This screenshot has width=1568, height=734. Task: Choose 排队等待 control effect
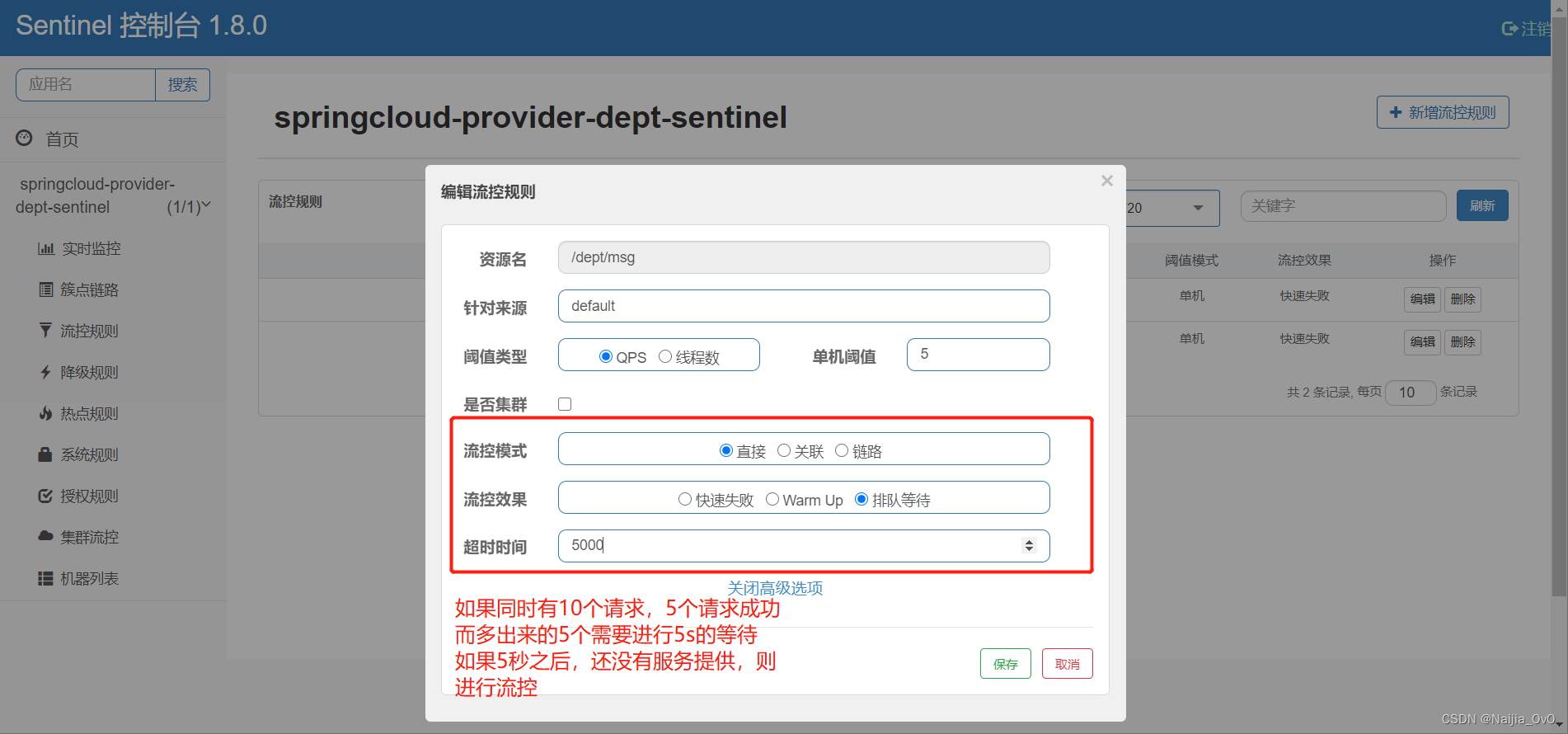pyautogui.click(x=861, y=499)
